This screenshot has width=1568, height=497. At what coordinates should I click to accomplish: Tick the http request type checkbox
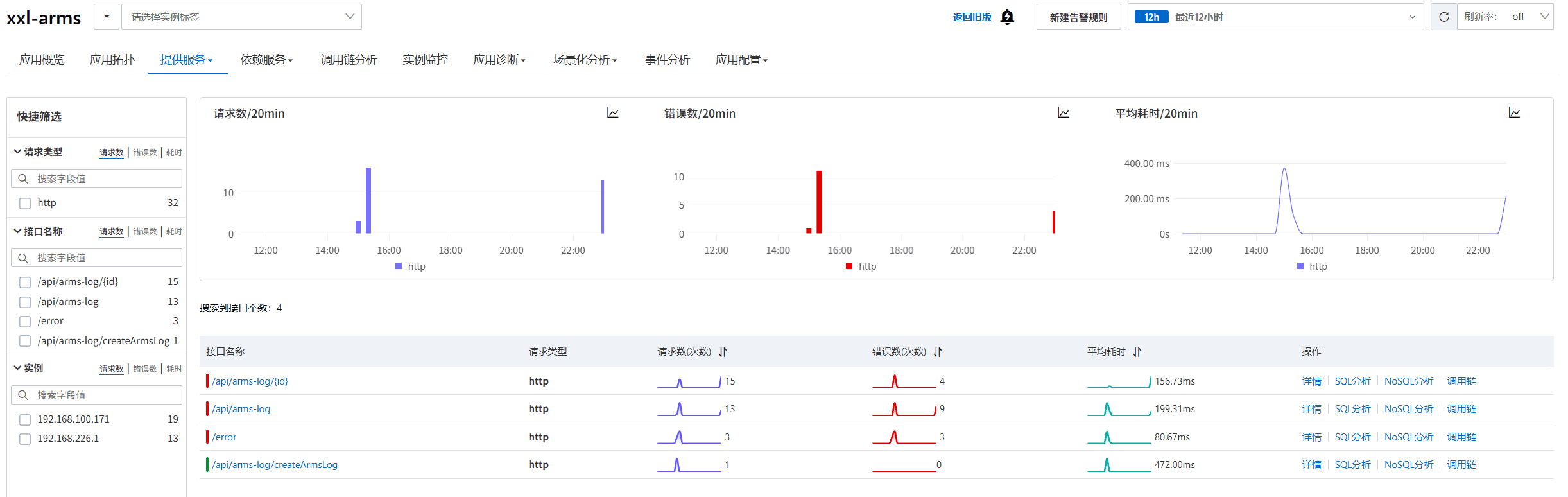[x=25, y=204]
